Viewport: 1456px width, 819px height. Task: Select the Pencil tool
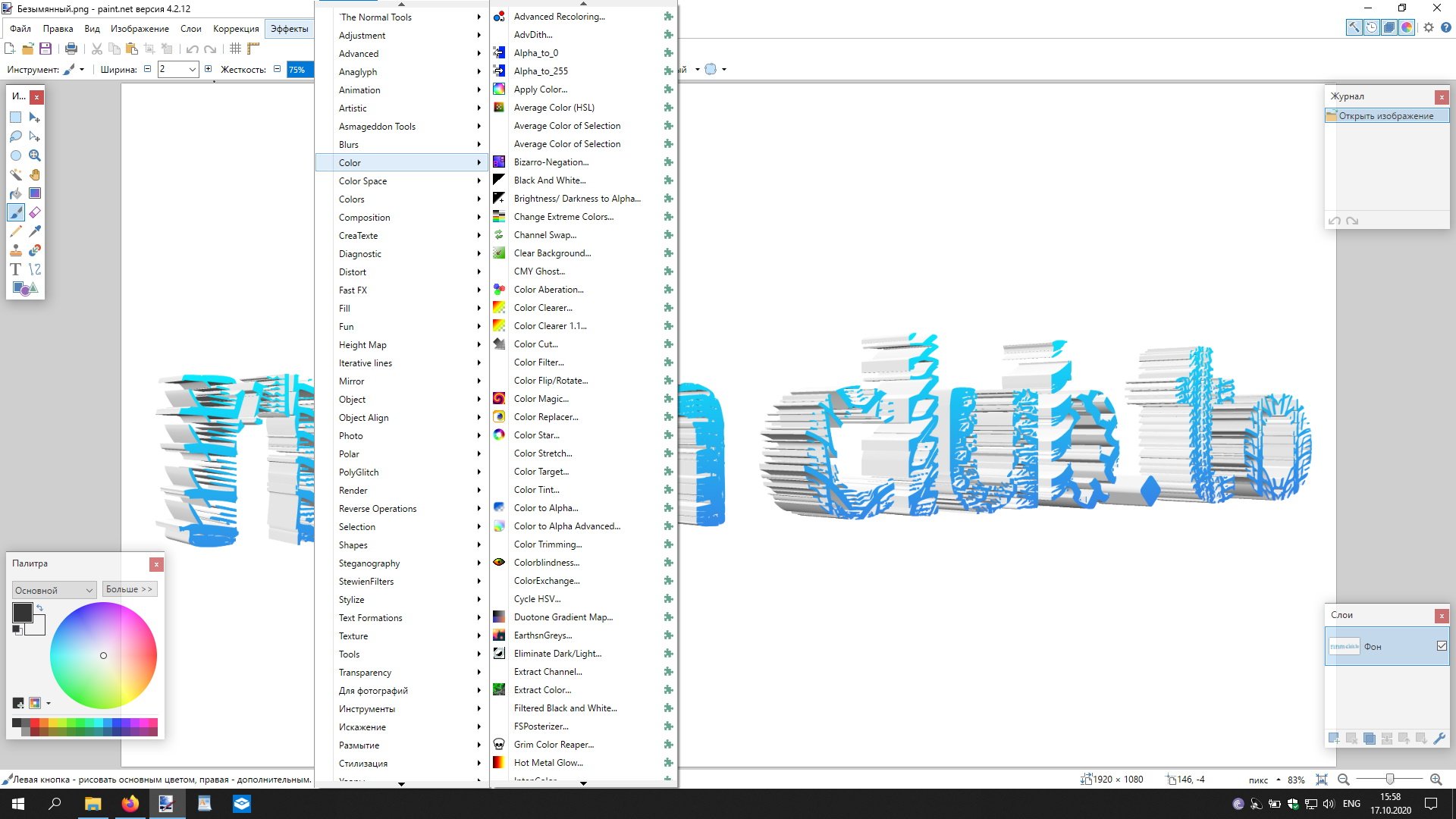16,231
